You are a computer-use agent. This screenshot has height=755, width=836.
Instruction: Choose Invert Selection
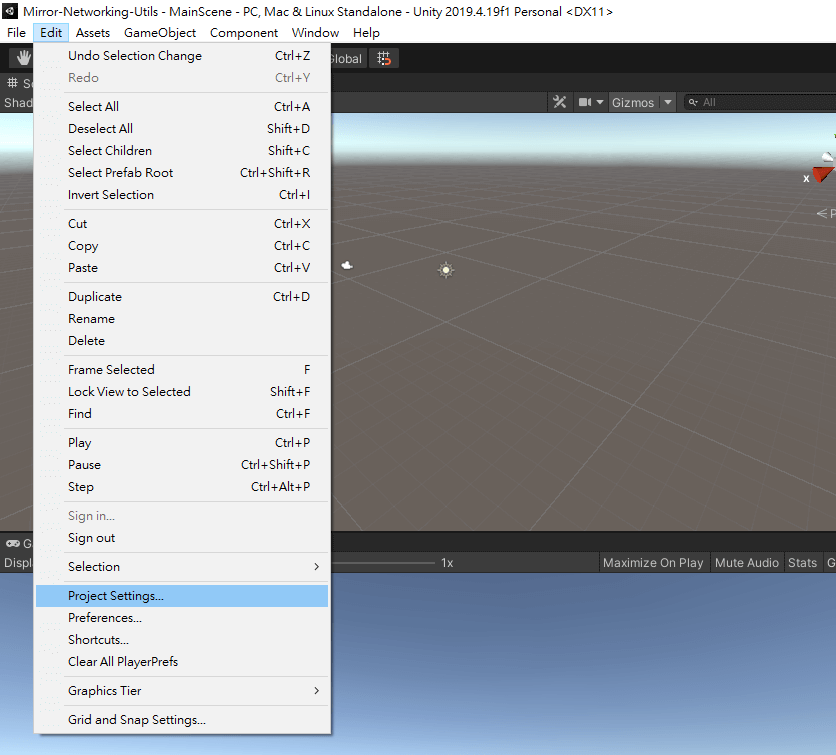click(x=182, y=195)
